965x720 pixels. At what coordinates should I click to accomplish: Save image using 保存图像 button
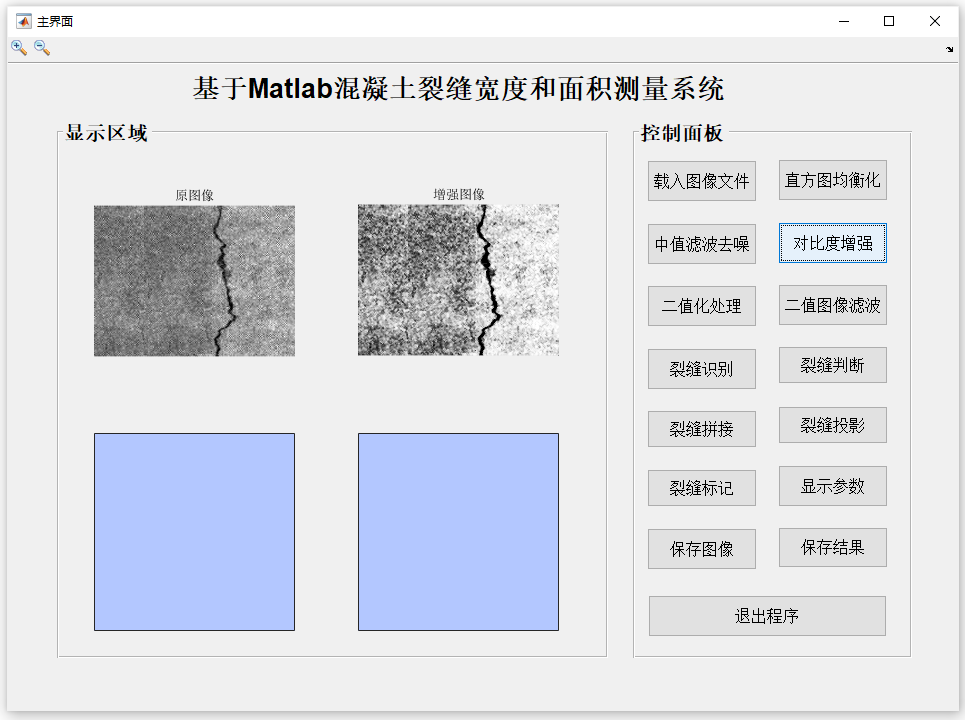tap(702, 549)
